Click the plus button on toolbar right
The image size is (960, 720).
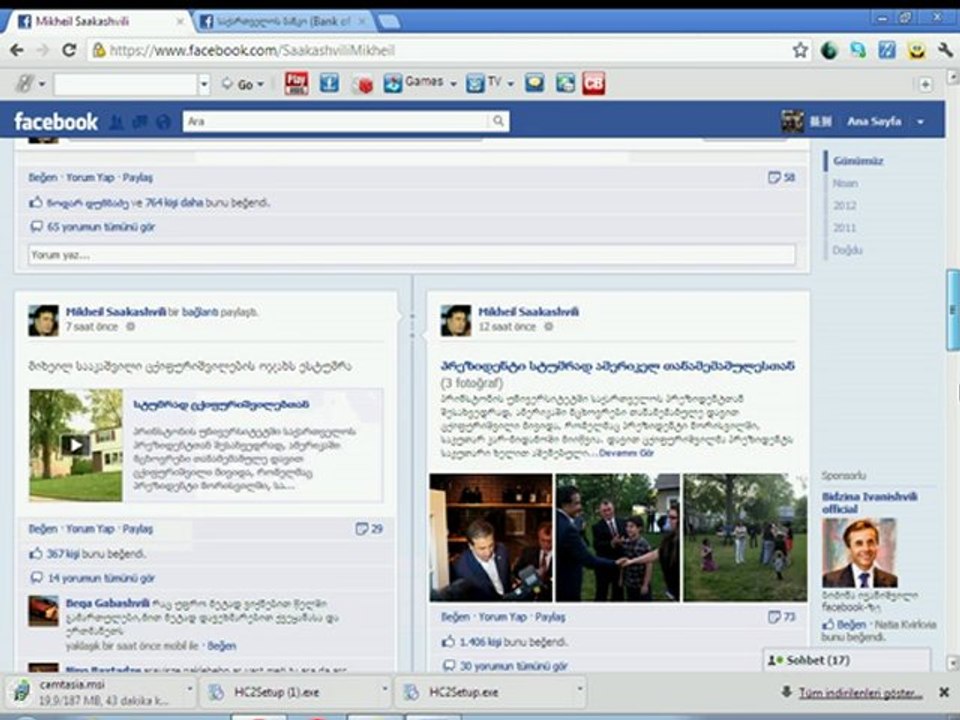[925, 84]
